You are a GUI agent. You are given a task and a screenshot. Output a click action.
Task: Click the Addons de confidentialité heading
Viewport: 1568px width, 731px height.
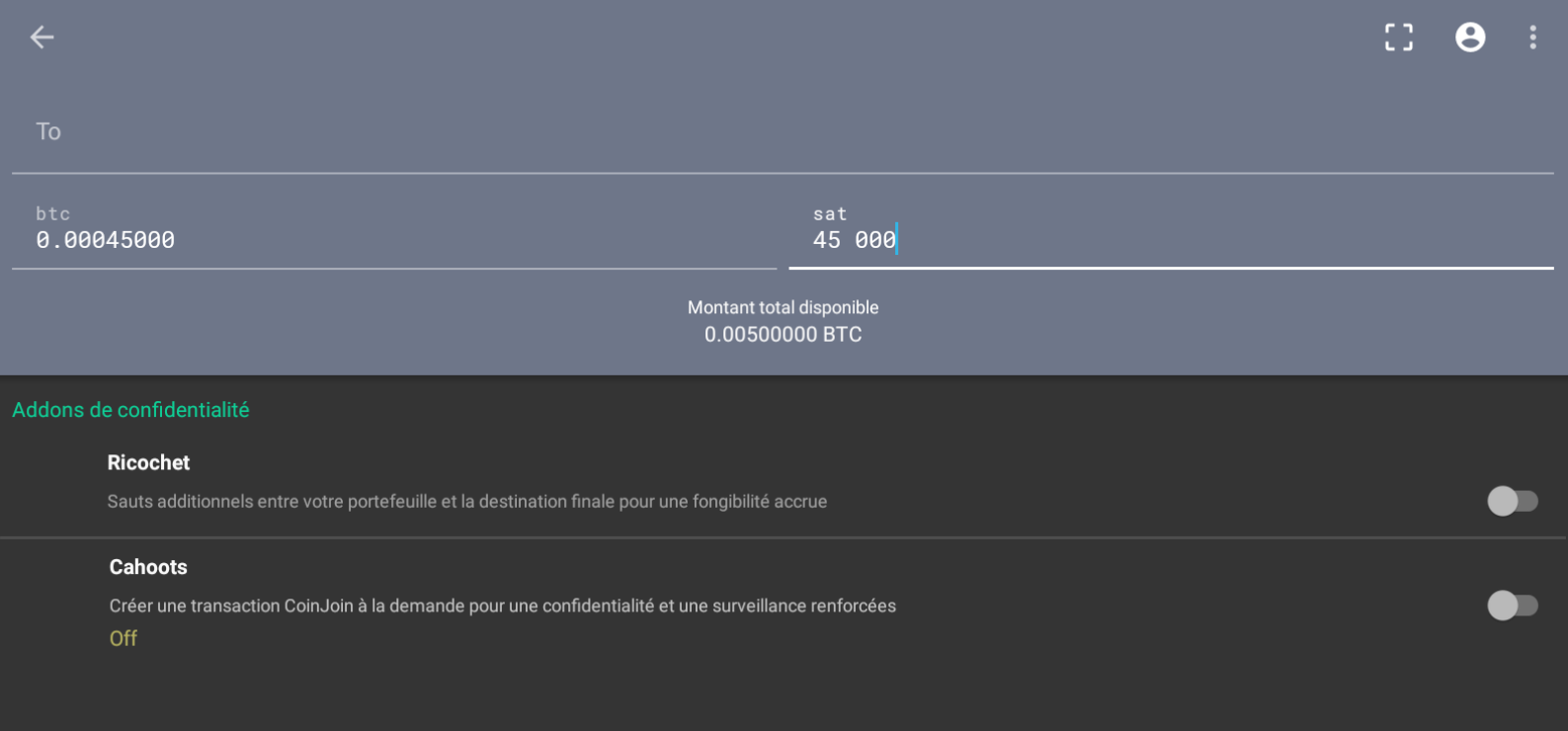130,410
